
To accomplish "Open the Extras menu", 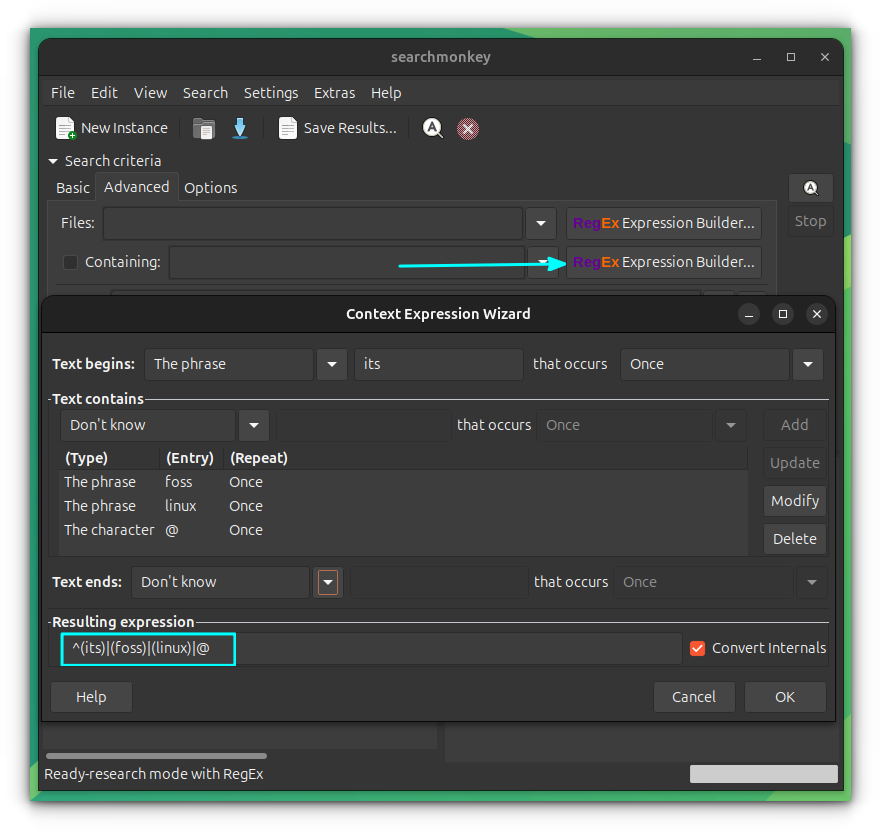I will 334,92.
